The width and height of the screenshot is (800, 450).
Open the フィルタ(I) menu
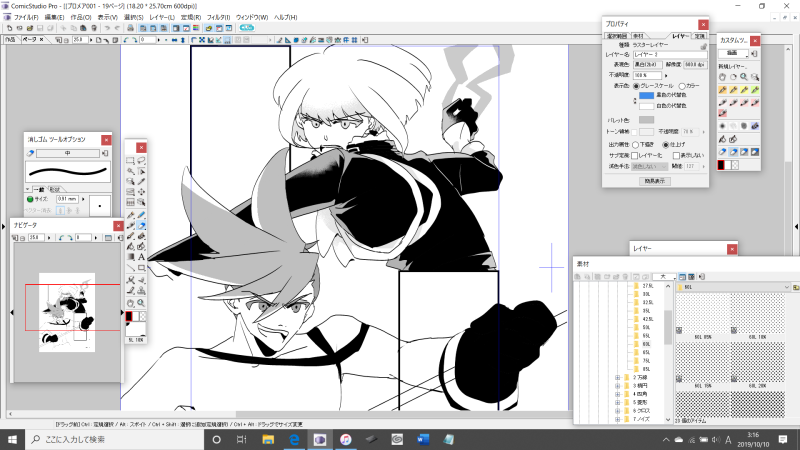pos(218,17)
